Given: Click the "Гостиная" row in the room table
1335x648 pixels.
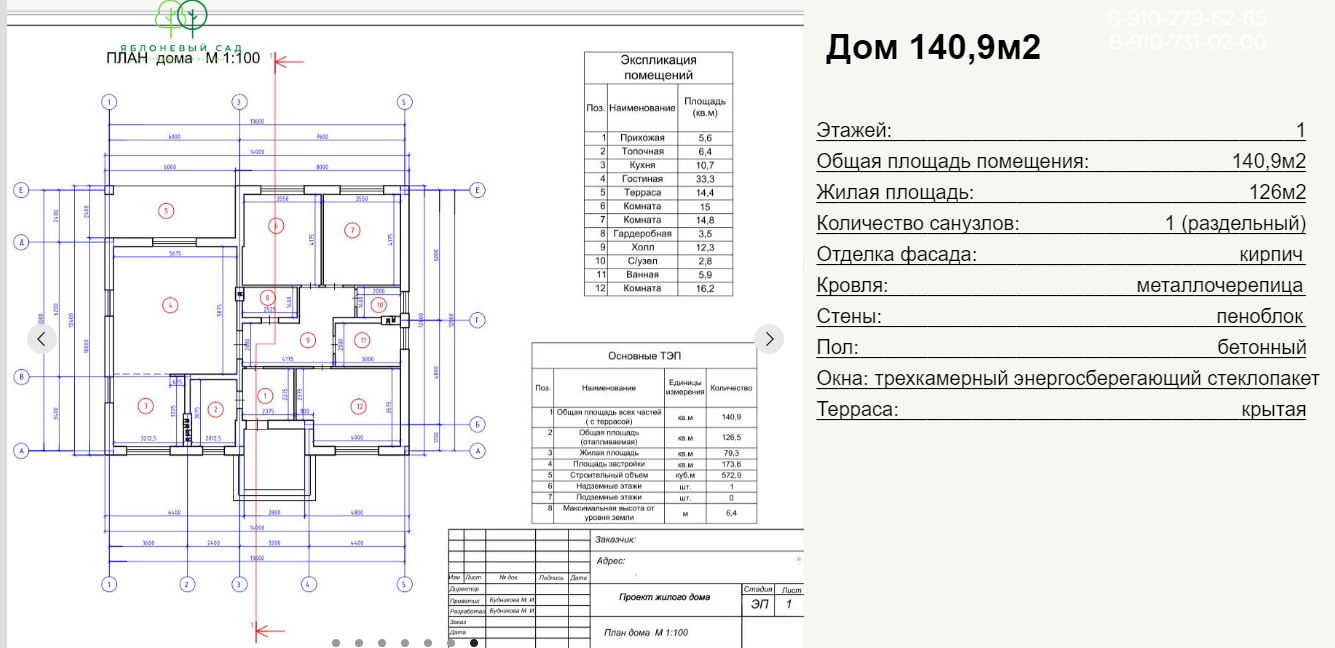Looking at the screenshot, I should [658, 179].
